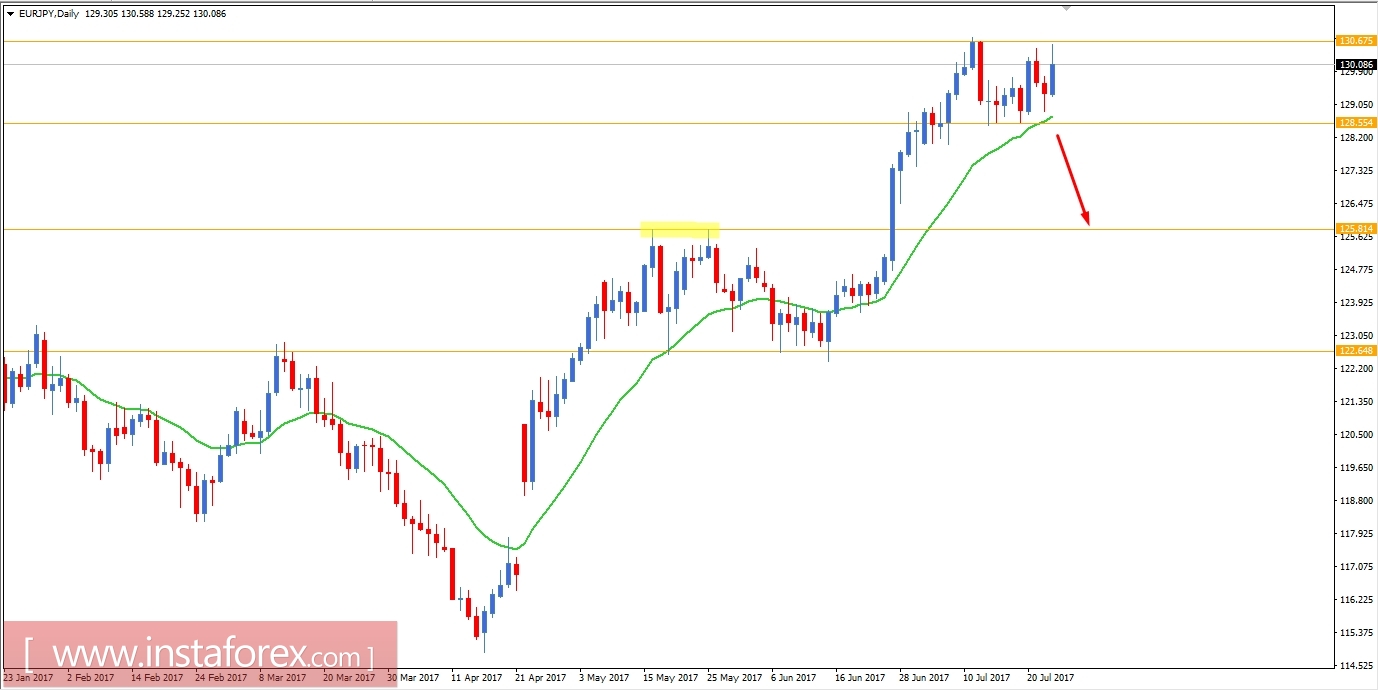Expand the chart title disclosure triangle
1378x690 pixels.
pos(8,13)
